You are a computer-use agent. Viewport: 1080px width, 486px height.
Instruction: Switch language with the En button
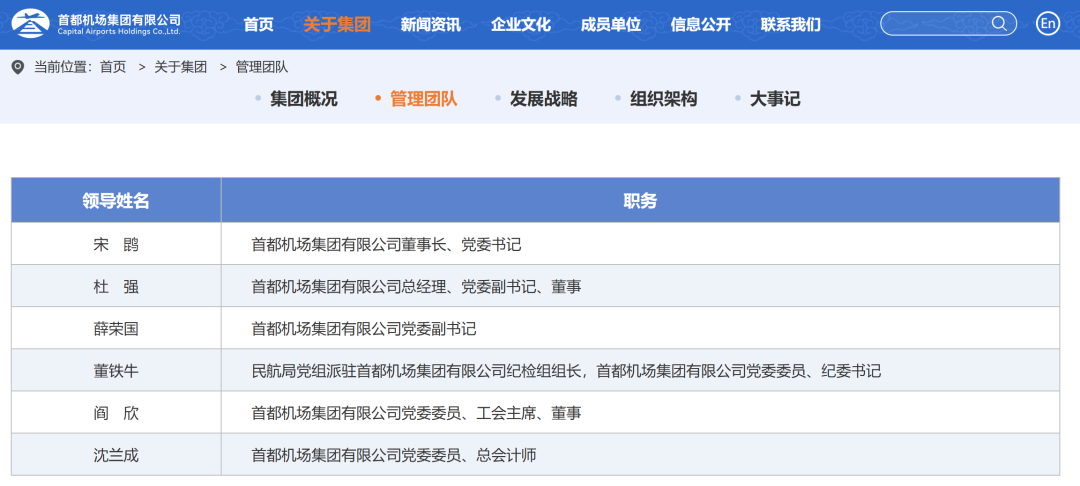point(1047,24)
